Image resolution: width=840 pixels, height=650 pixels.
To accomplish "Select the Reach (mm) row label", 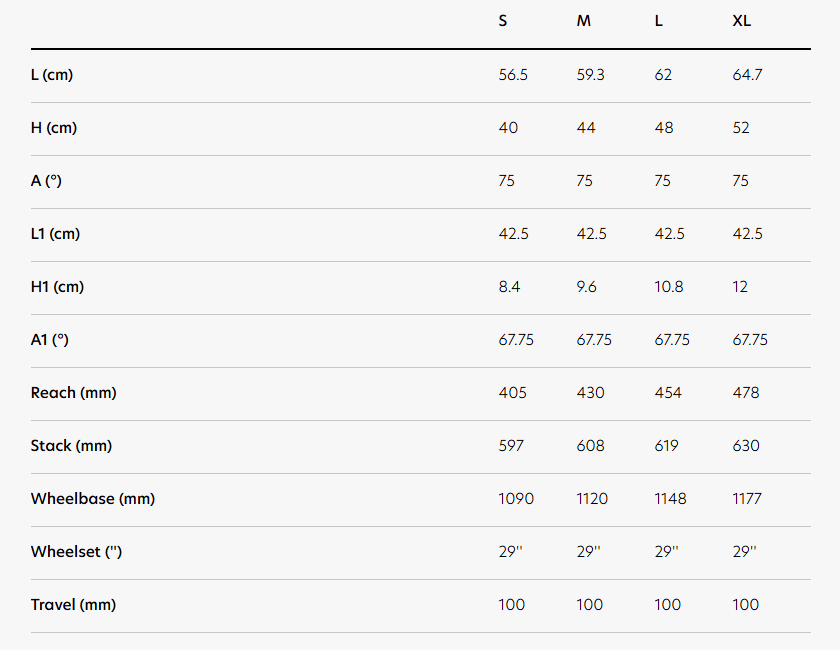I will [x=73, y=393].
